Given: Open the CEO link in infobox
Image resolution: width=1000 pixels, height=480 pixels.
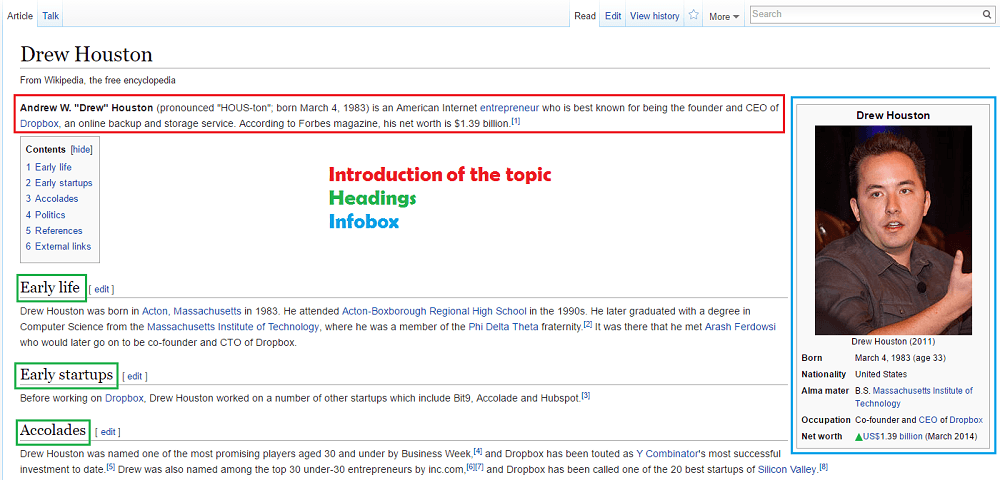Looking at the screenshot, I should (x=927, y=420).
